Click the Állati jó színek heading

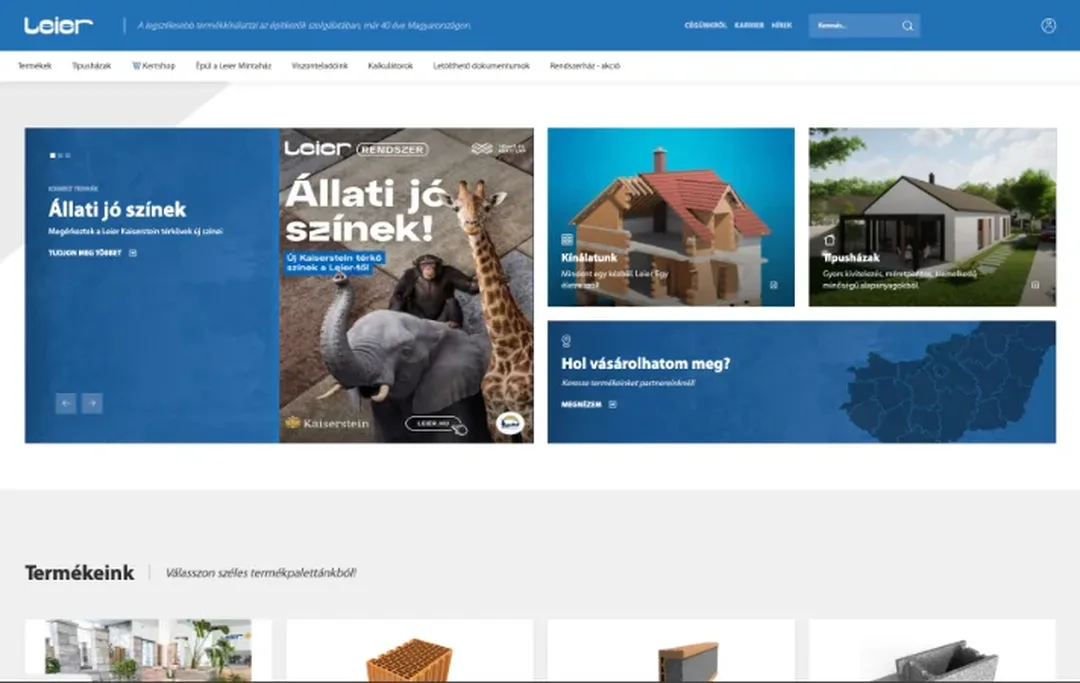(x=117, y=209)
